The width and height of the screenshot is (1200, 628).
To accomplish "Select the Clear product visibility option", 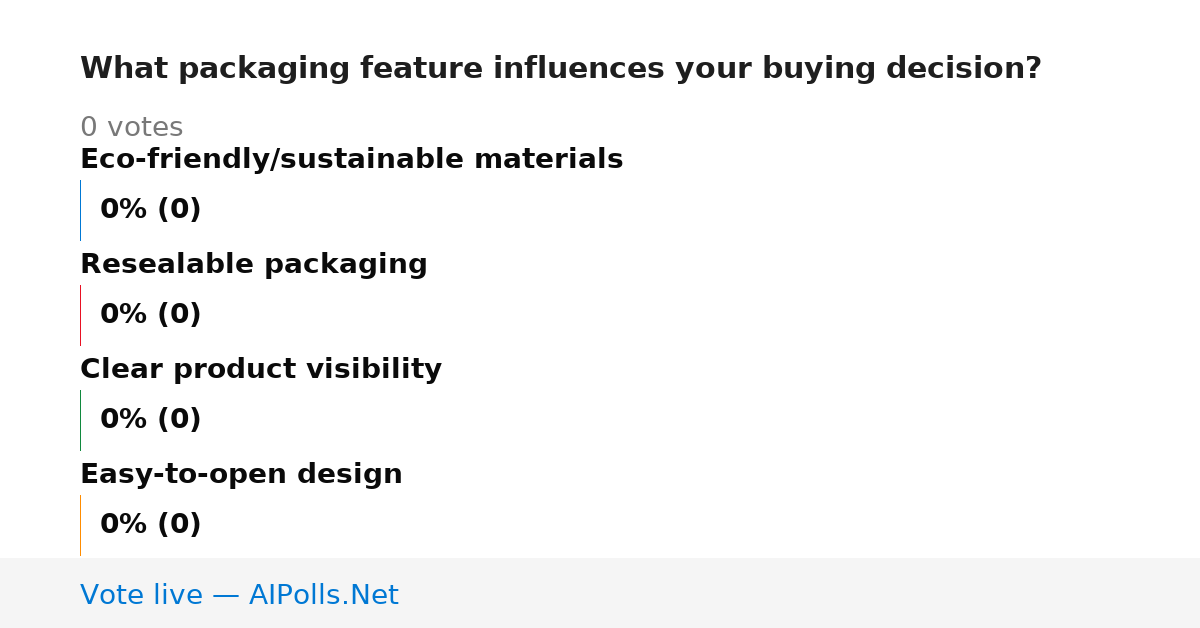I will click(x=261, y=369).
